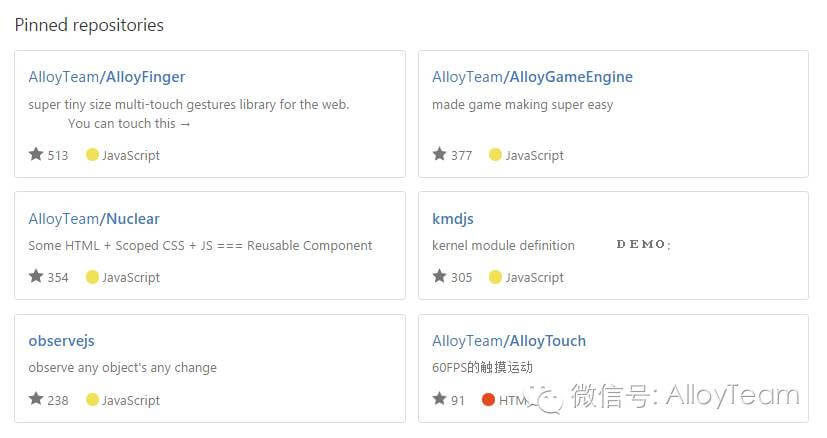Click the Pinned repositories heading

click(89, 25)
